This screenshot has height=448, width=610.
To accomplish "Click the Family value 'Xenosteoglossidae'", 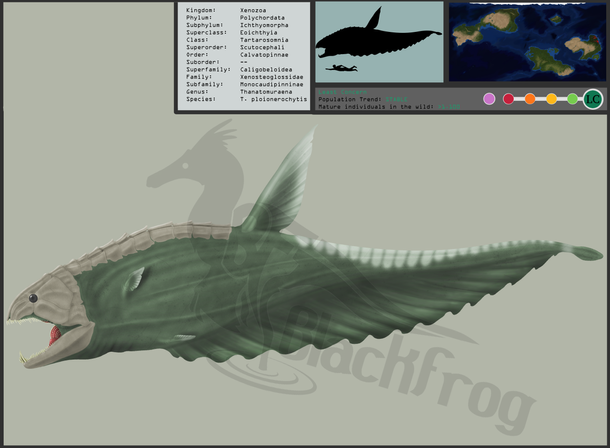I will (x=272, y=77).
